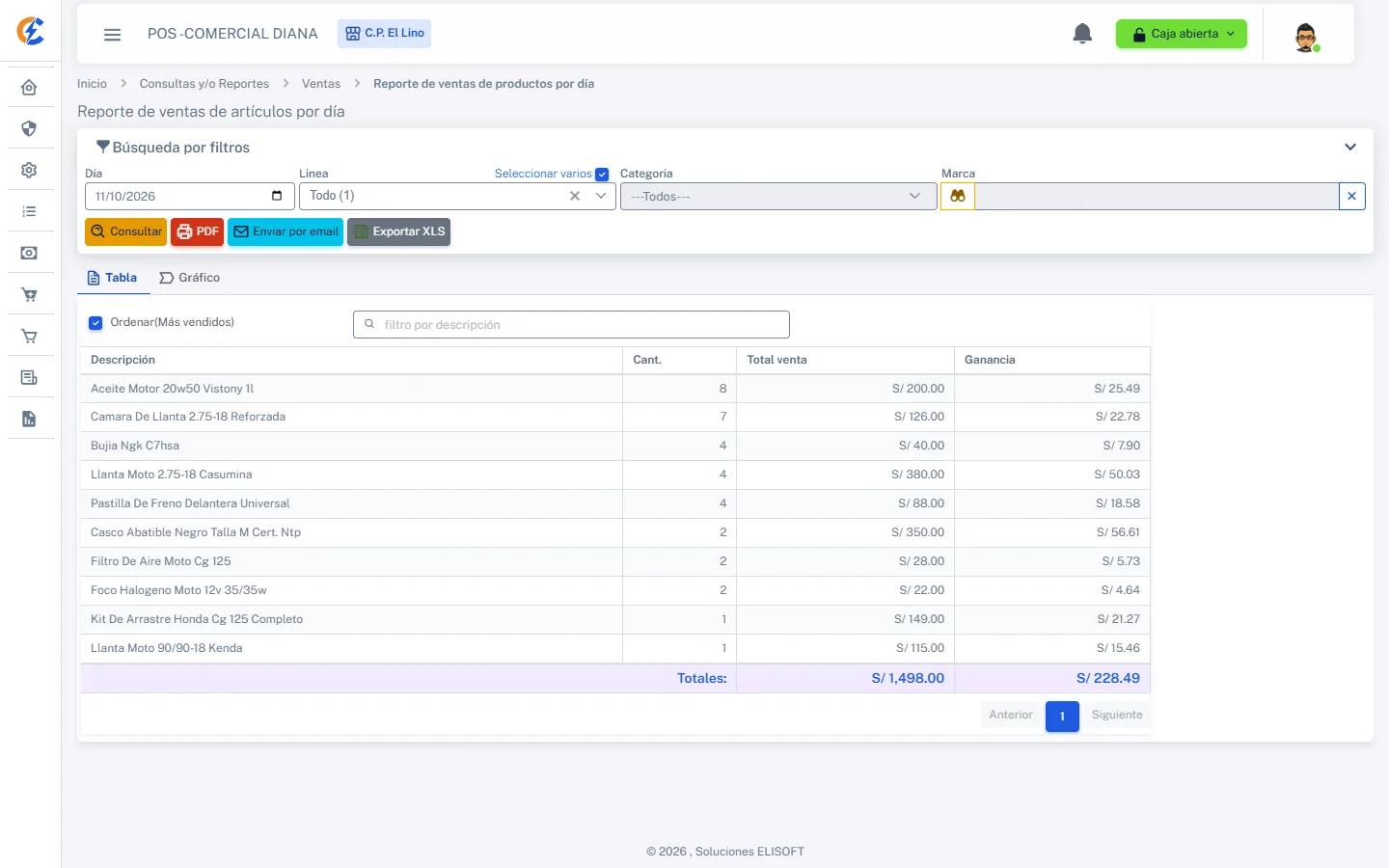Click the Ventas breadcrumb link
This screenshot has height=868, width=1389.
pyautogui.click(x=321, y=84)
